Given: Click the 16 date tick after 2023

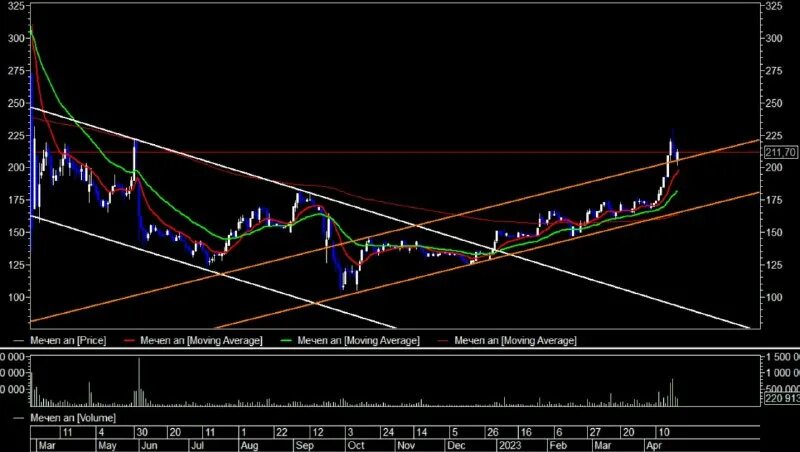Looking at the screenshot, I should pyautogui.click(x=526, y=433).
